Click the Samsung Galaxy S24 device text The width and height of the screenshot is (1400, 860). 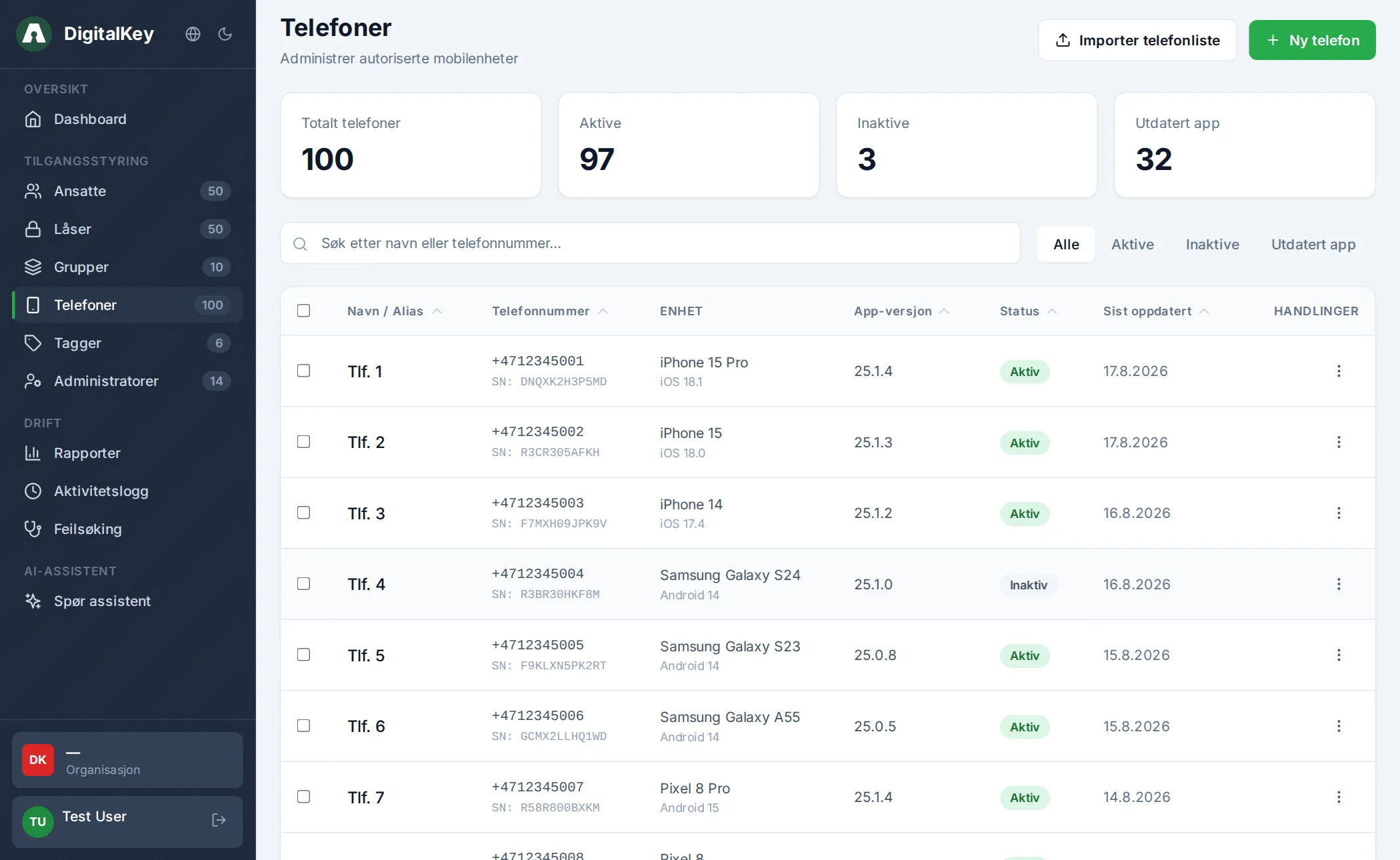click(730, 575)
